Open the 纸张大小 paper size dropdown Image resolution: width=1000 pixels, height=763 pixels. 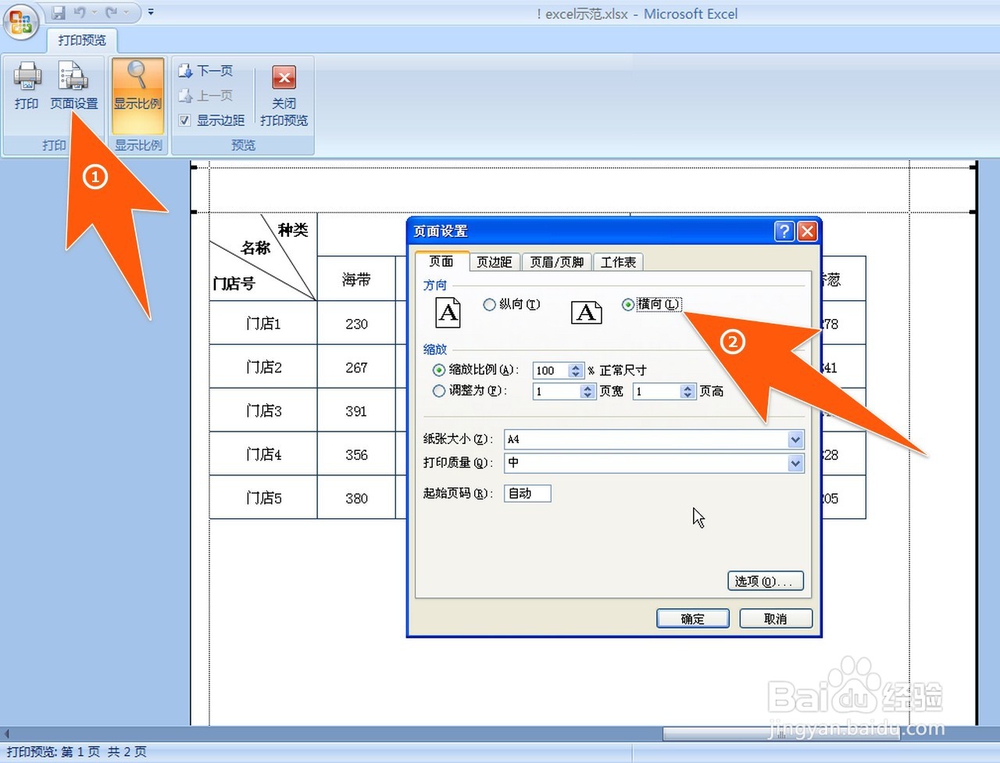(x=795, y=439)
